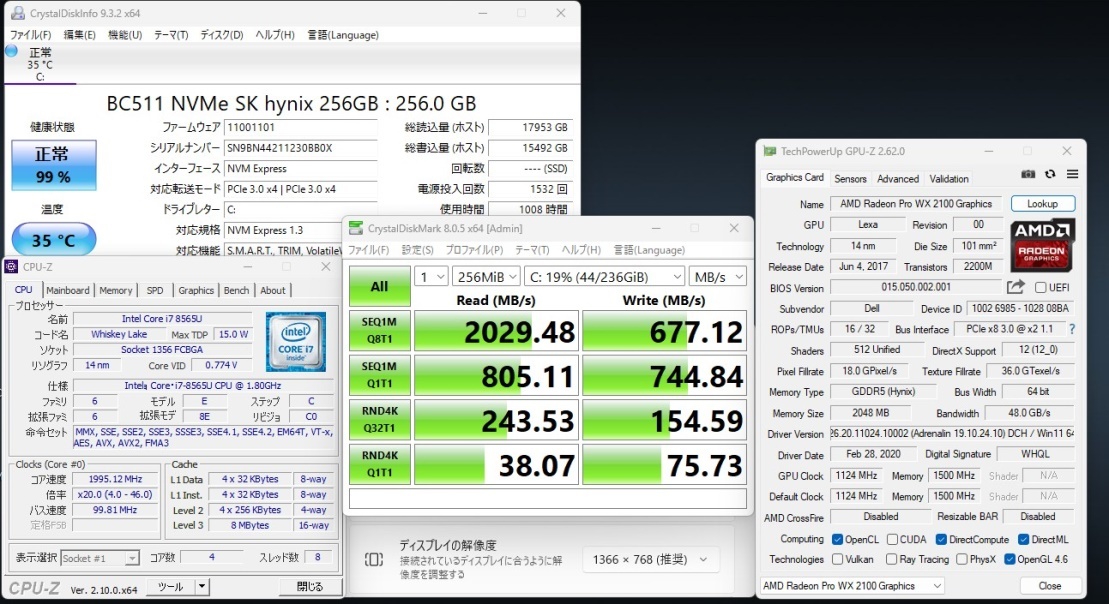Click the 正常 99 % health status button

[x=54, y=165]
